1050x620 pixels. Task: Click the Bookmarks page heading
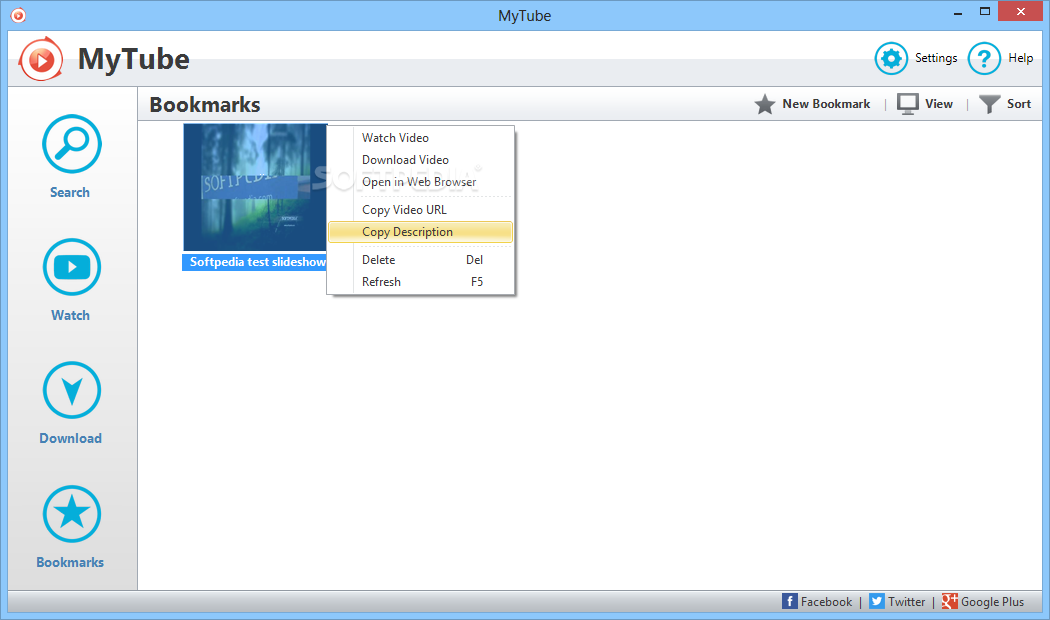point(205,104)
